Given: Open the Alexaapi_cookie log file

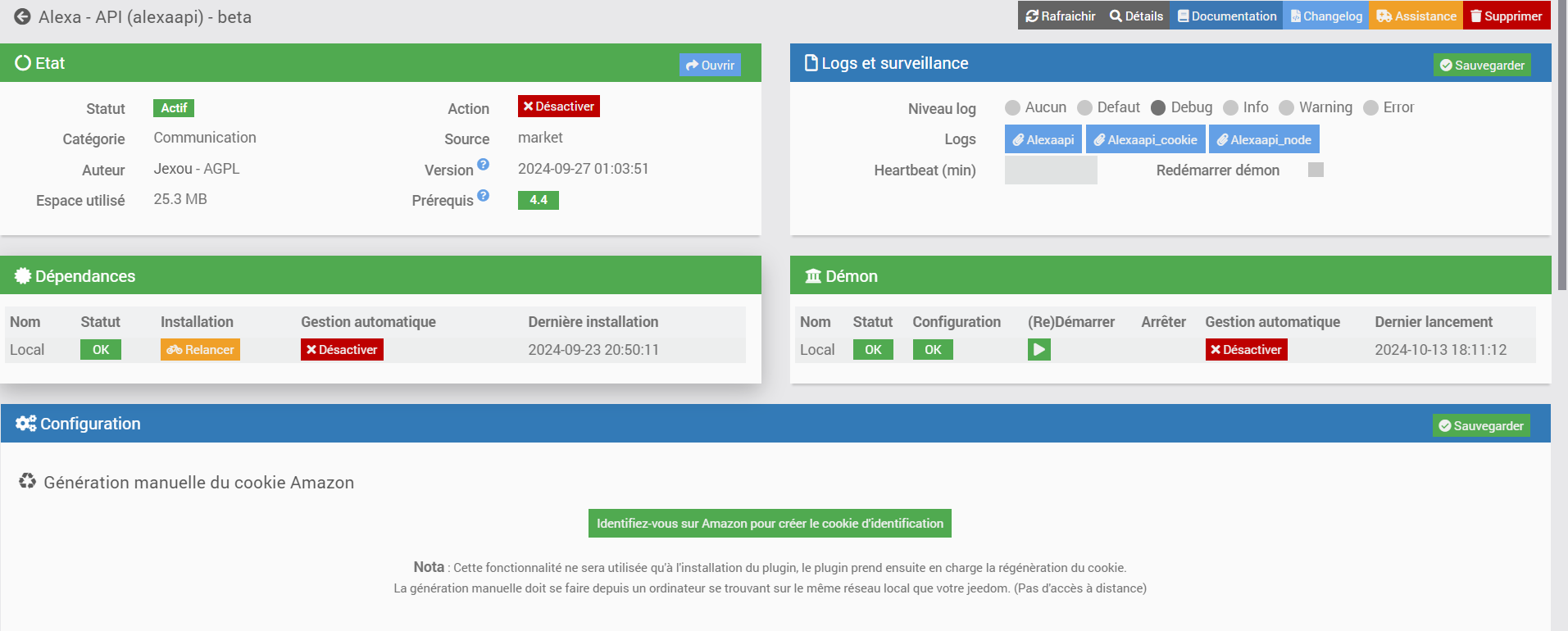Looking at the screenshot, I should (1146, 139).
